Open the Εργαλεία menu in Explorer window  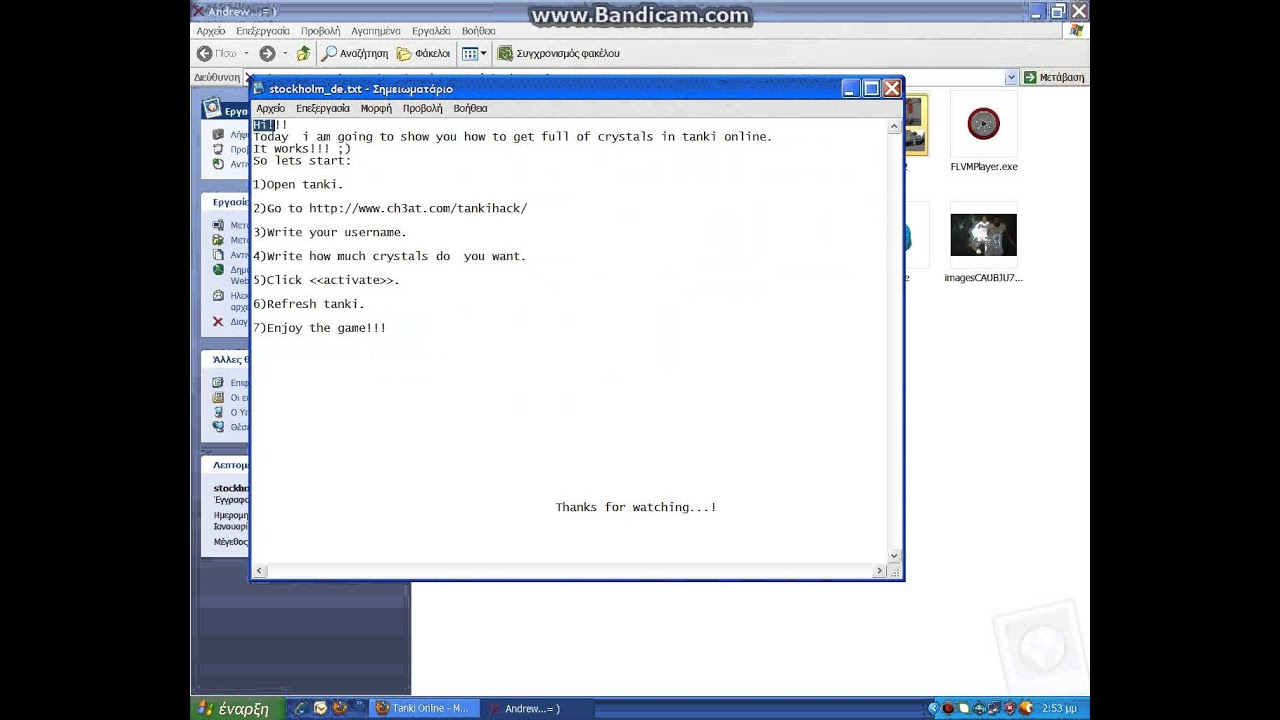[431, 31]
